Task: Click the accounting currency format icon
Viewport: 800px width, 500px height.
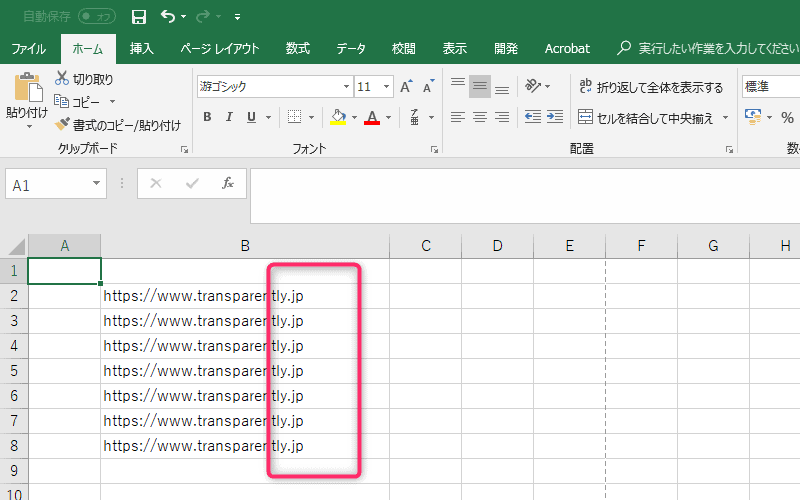Action: click(753, 117)
